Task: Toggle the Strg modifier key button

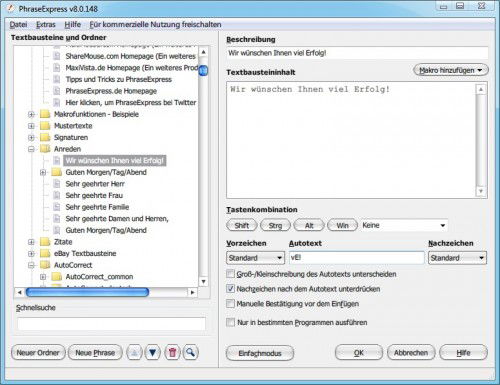Action: (275, 225)
